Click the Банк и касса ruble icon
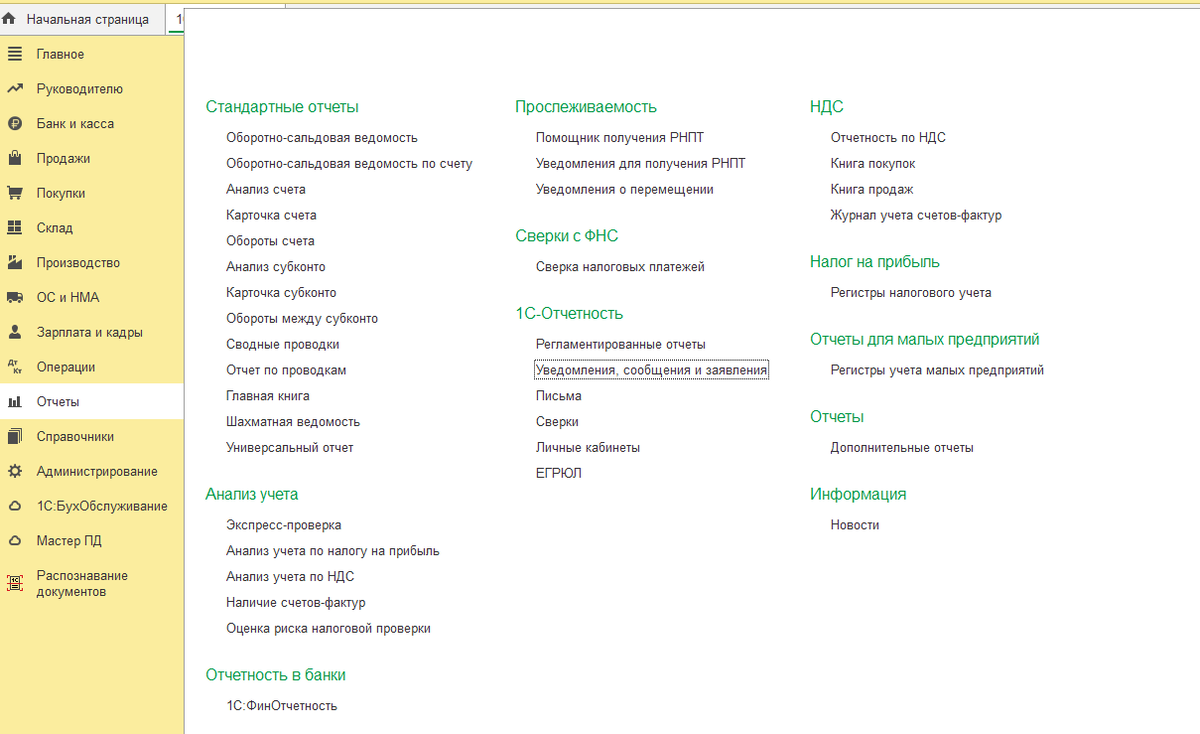The height and width of the screenshot is (734, 1200). click(x=15, y=124)
